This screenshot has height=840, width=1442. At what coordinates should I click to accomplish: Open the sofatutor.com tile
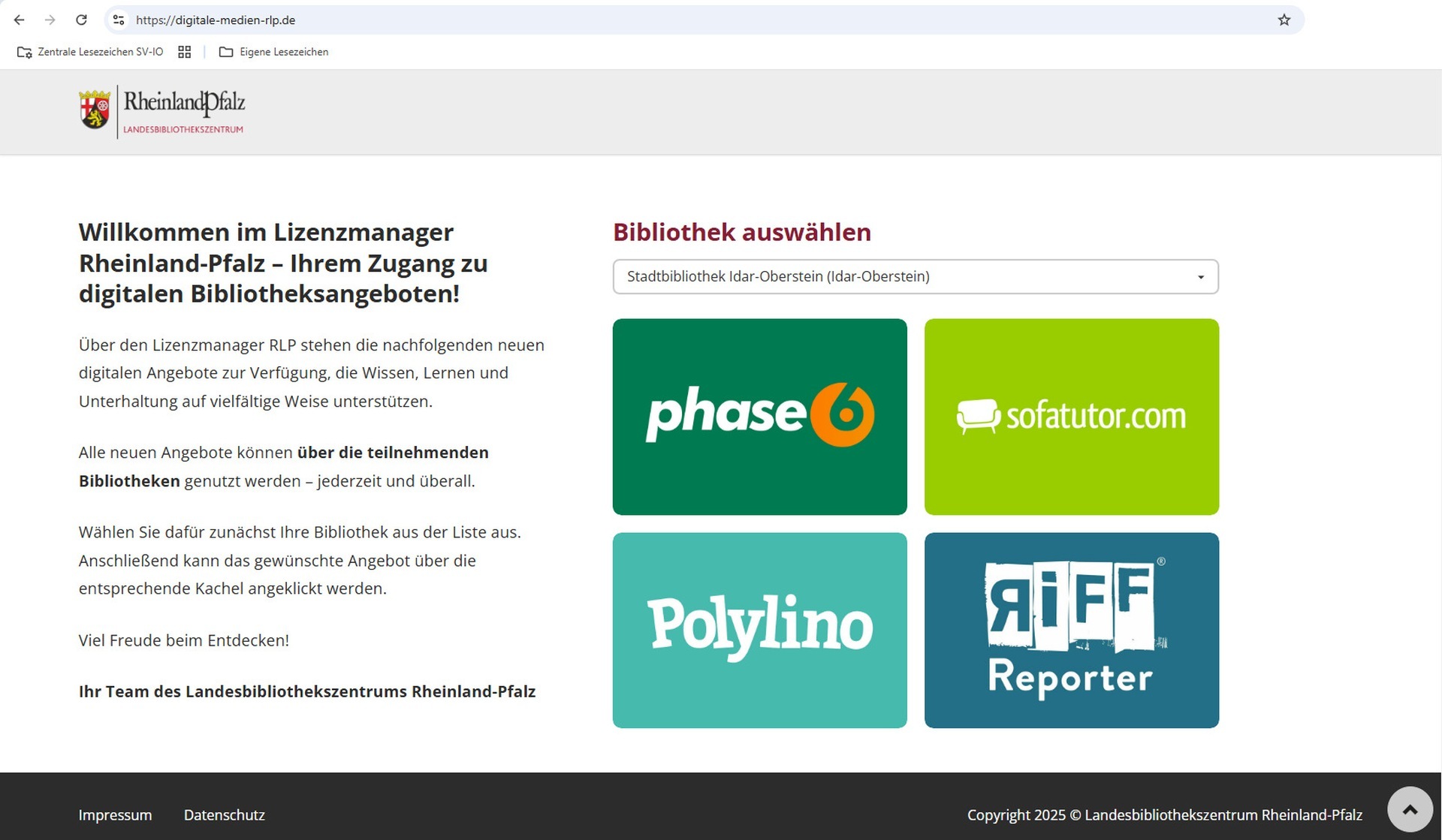pos(1071,417)
